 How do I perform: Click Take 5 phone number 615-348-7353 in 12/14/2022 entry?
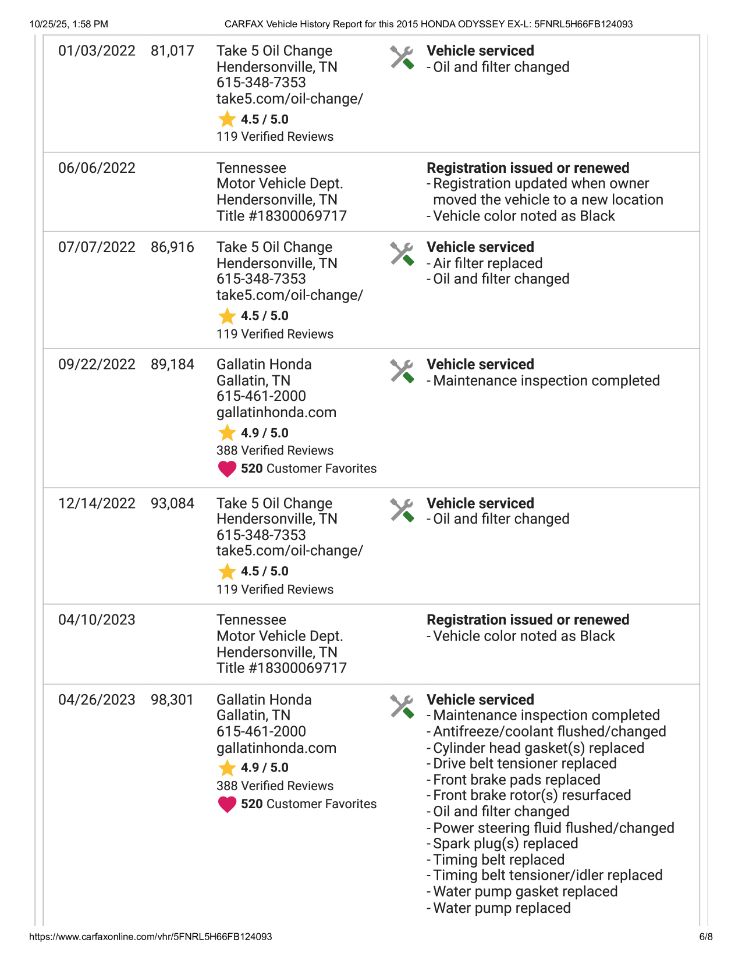[261, 535]
